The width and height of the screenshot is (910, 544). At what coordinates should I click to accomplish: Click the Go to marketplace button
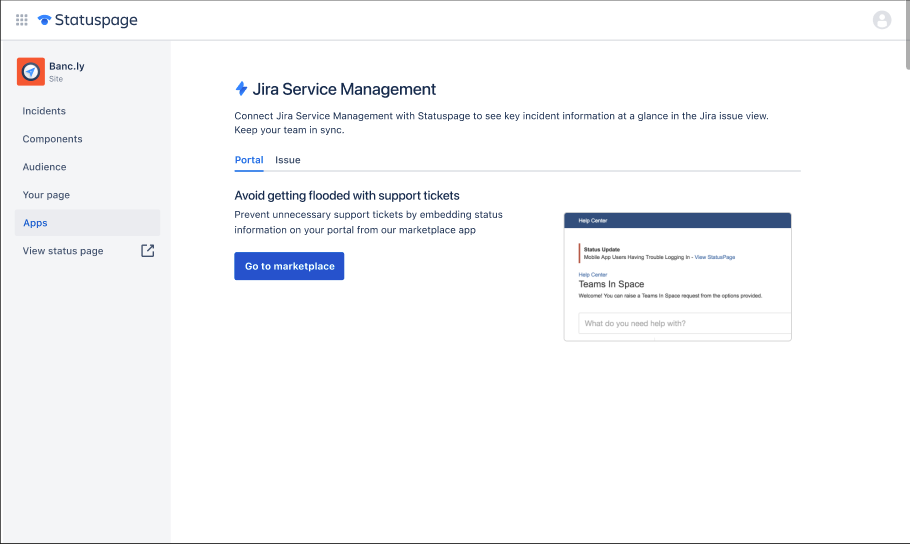[x=289, y=266]
